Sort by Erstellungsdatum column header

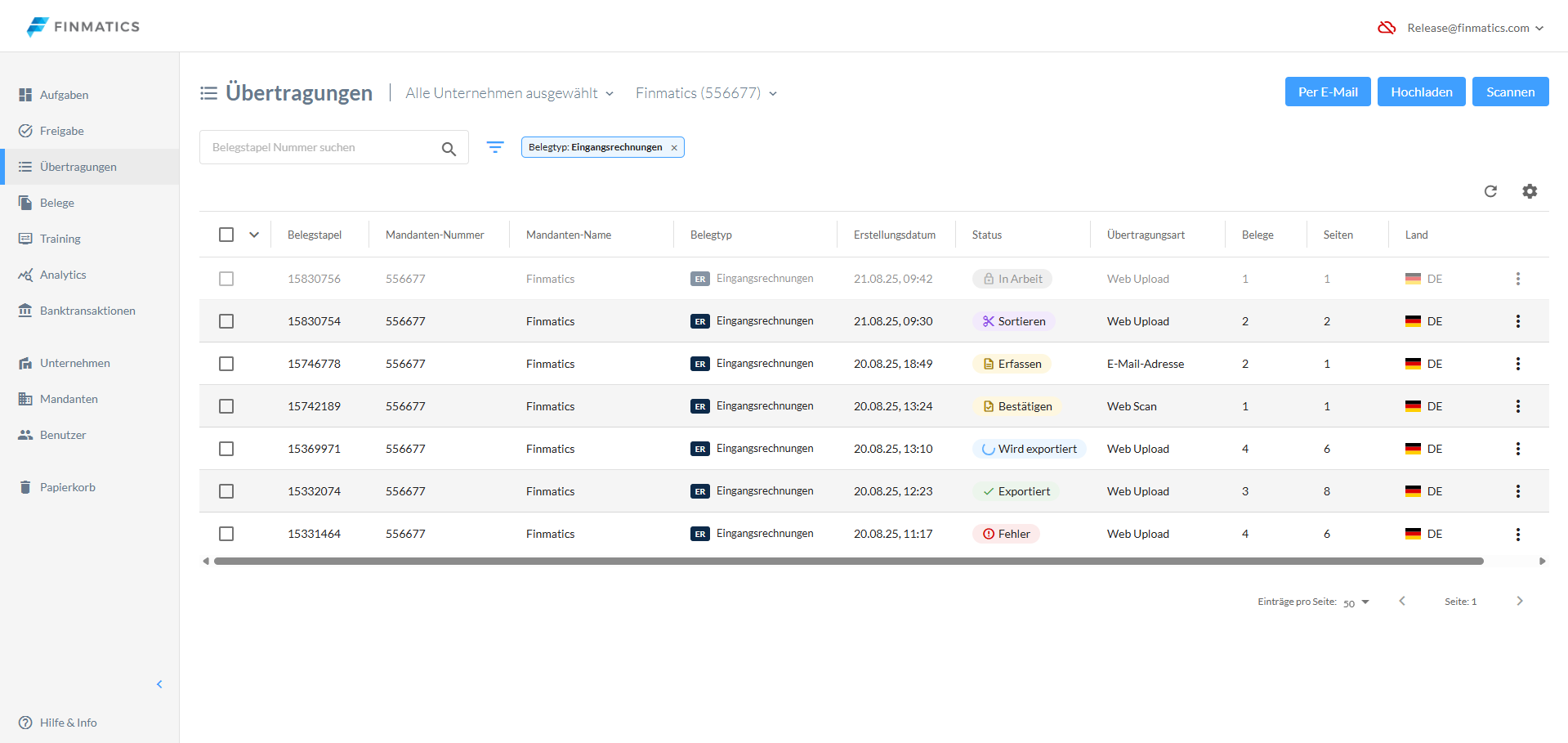click(x=895, y=235)
